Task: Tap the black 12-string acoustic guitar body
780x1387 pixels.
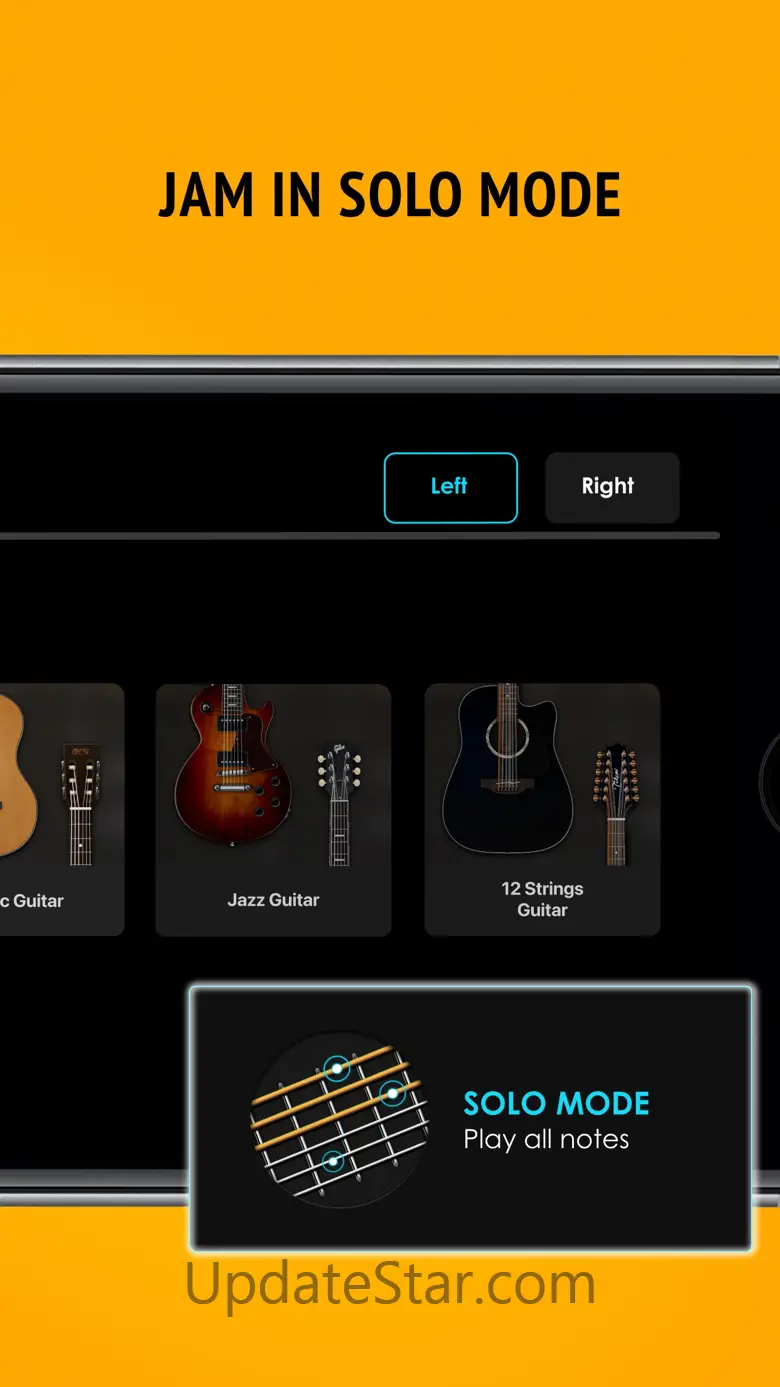Action: coord(508,768)
